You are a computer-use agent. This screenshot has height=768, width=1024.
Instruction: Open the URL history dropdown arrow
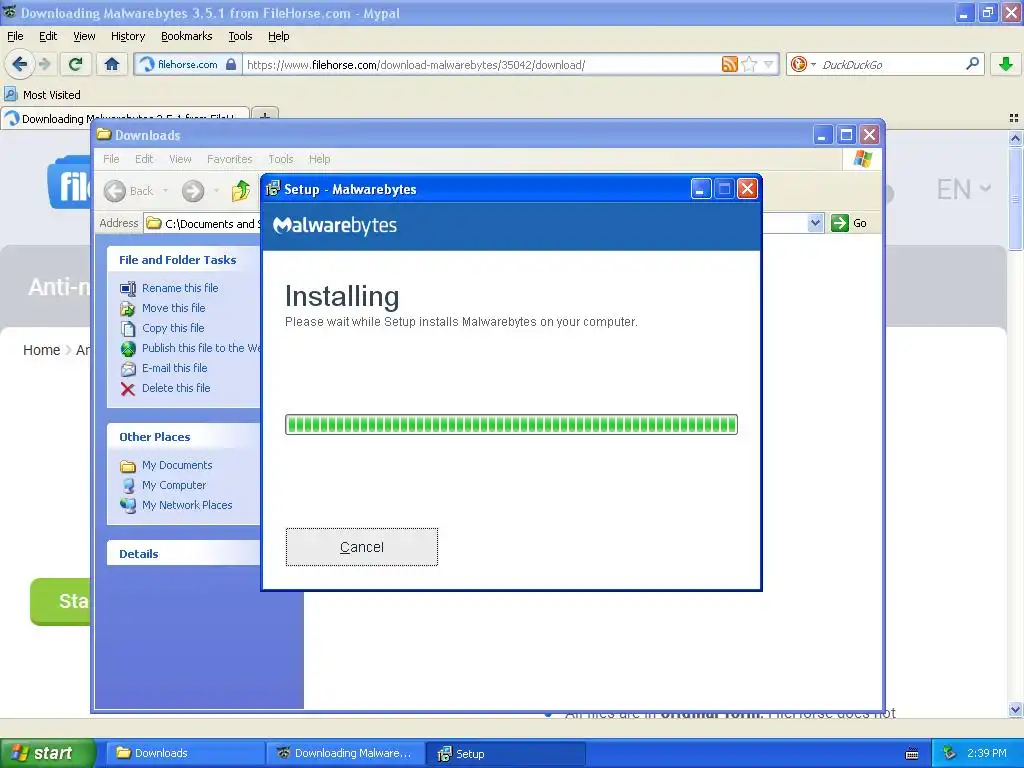pos(769,64)
